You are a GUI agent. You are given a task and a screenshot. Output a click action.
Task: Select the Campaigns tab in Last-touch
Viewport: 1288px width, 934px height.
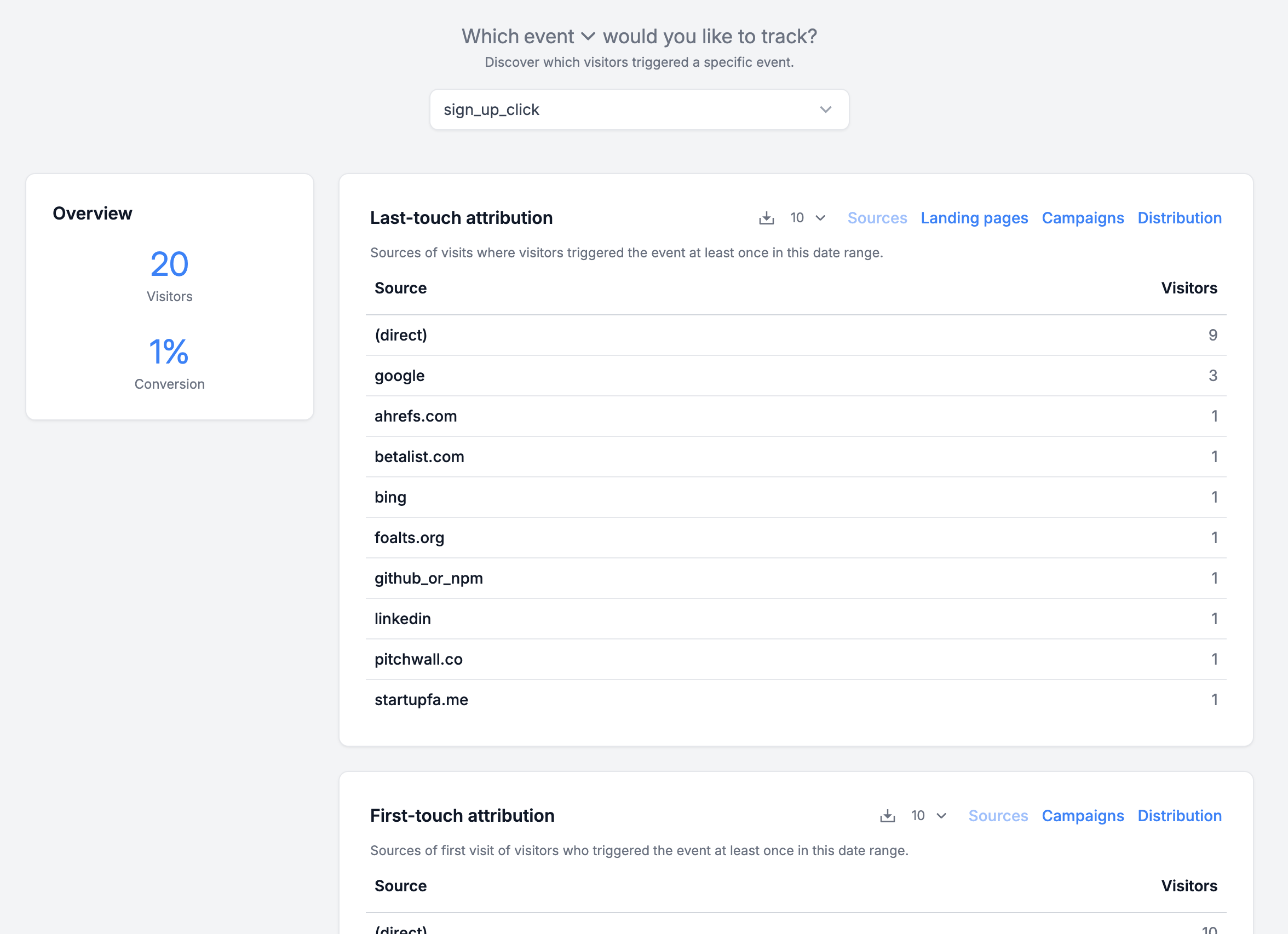[x=1083, y=217]
